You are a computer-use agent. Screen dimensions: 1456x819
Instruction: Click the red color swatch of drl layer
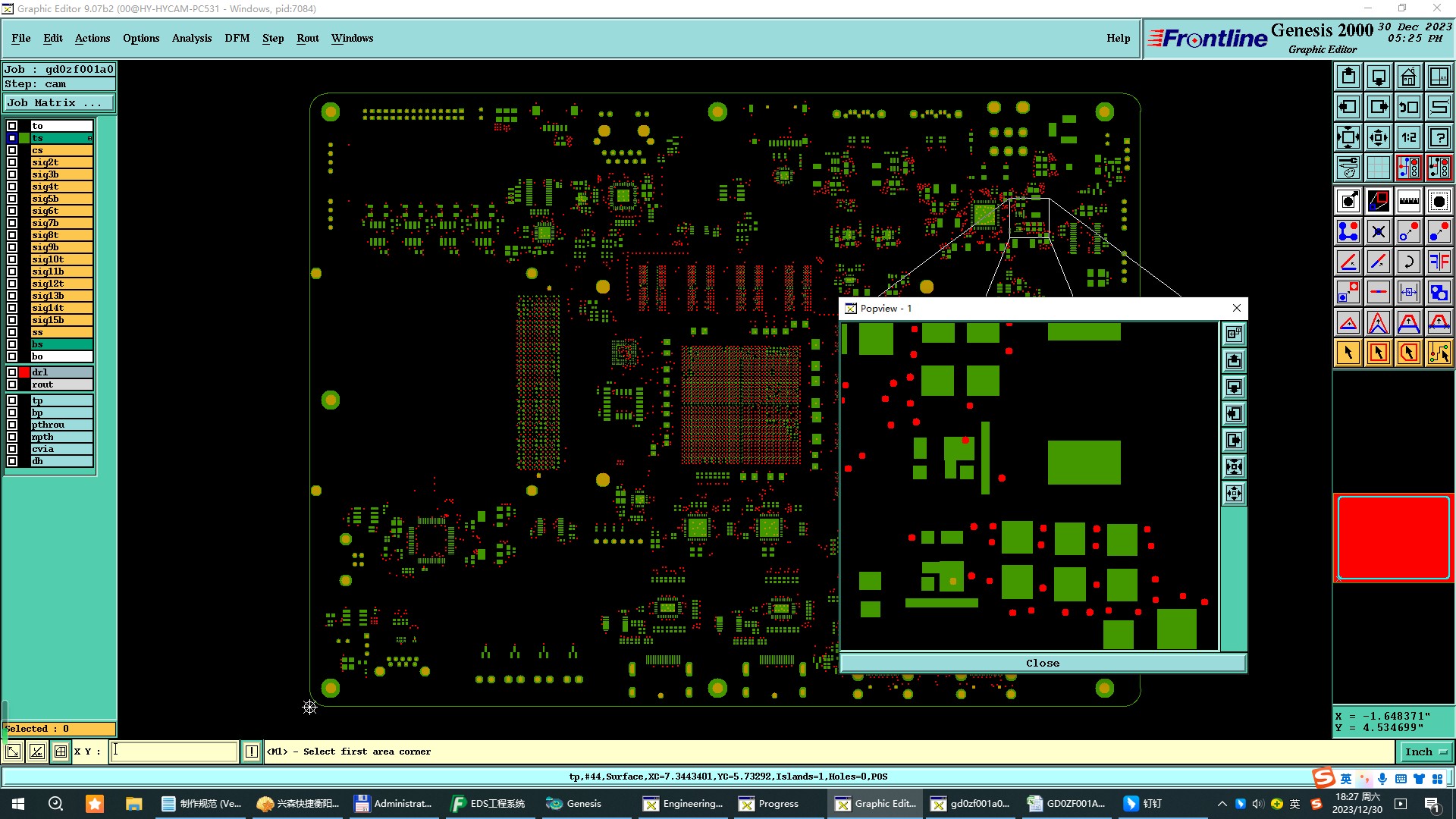point(24,372)
